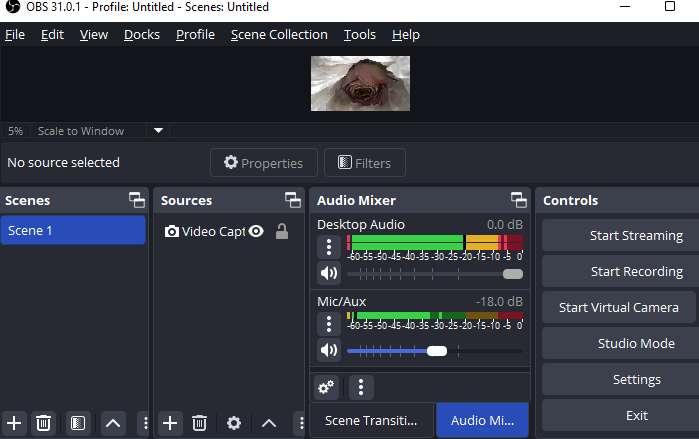Screen dimensions: 699x439
Task: Add a new scene with plus icon
Action: click(x=14, y=423)
